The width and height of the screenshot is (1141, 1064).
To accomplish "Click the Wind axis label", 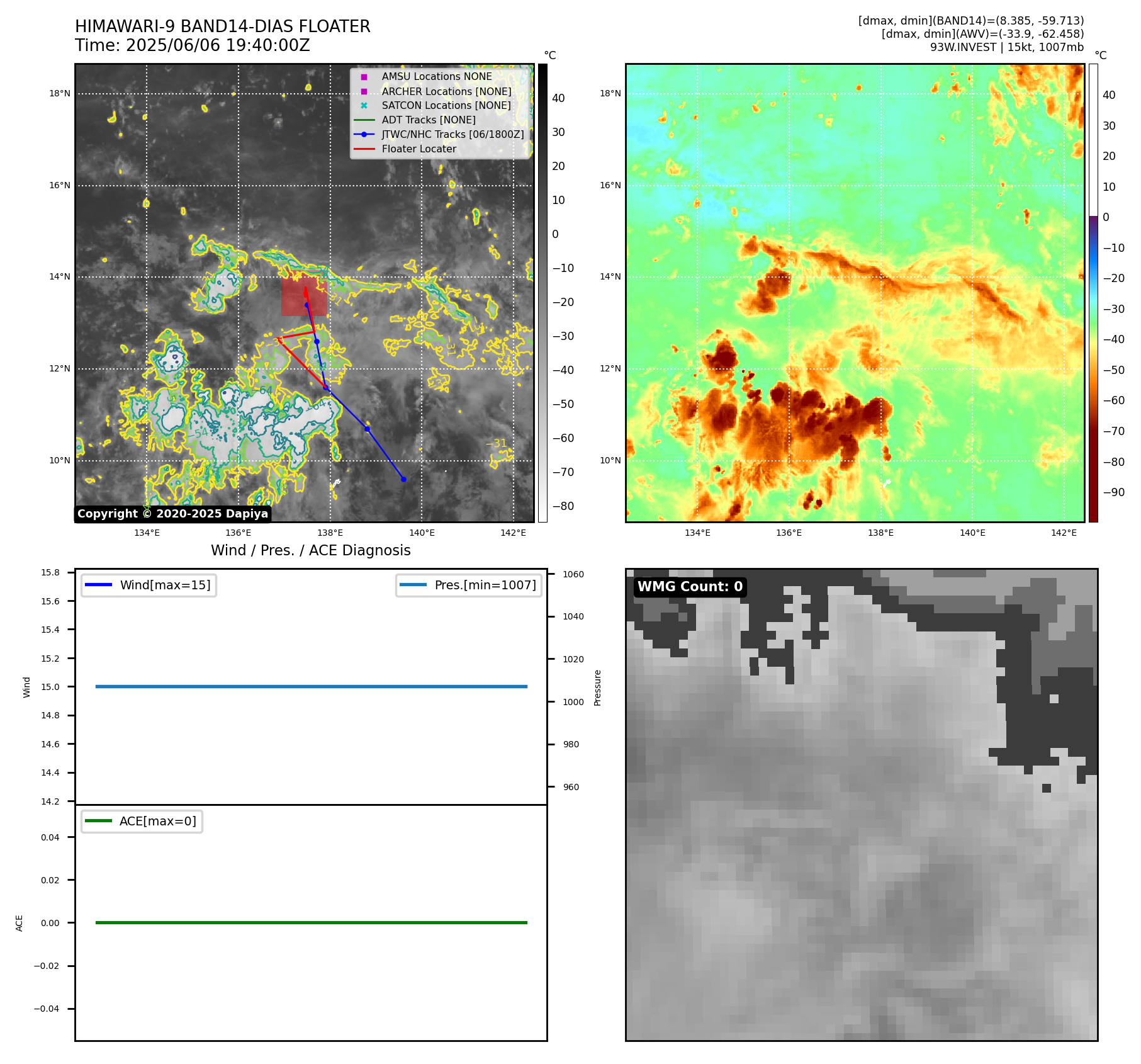I will (26, 687).
